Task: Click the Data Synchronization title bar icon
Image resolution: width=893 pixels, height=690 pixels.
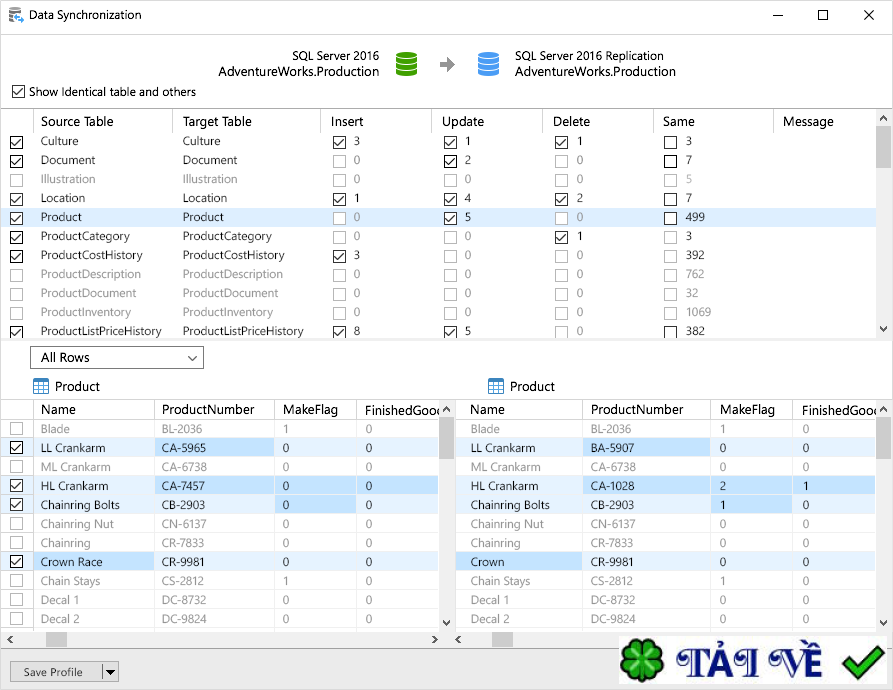Action: pyautogui.click(x=16, y=15)
